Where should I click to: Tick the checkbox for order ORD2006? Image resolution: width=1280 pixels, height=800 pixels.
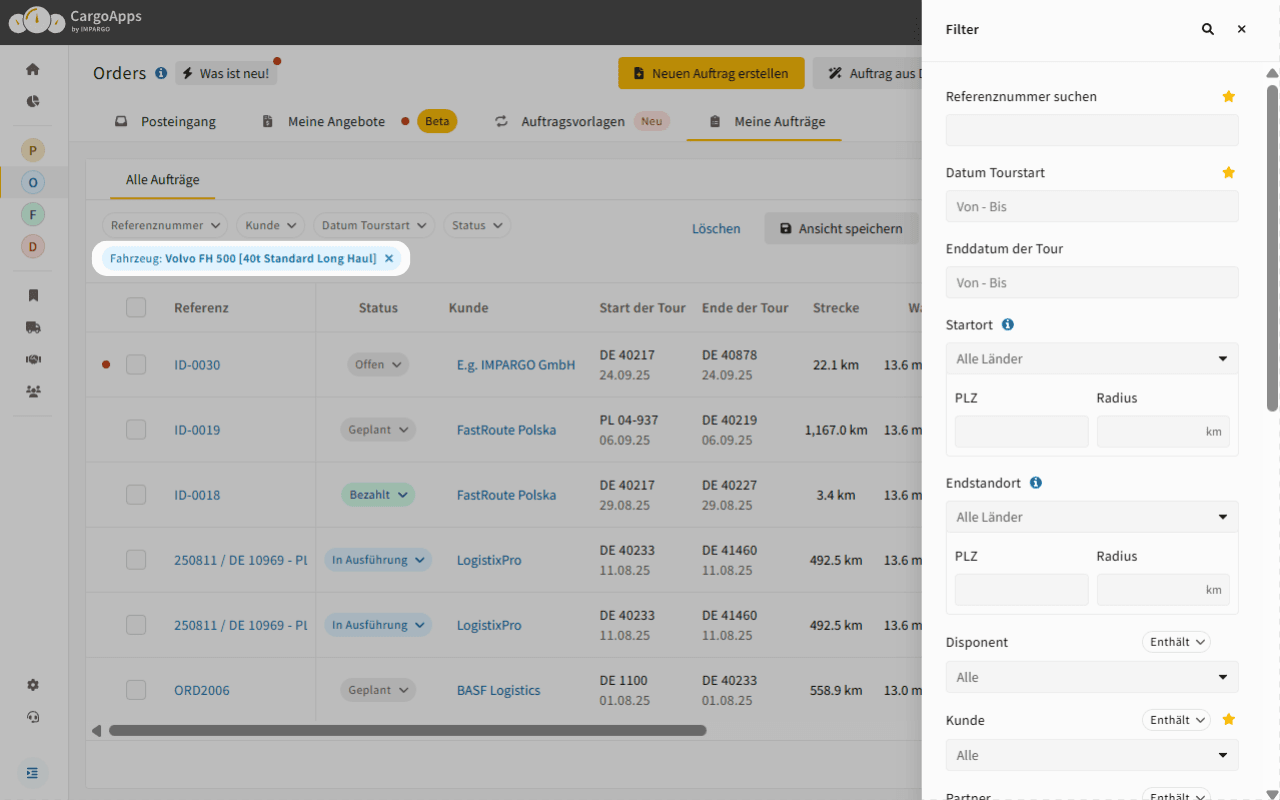coord(136,690)
